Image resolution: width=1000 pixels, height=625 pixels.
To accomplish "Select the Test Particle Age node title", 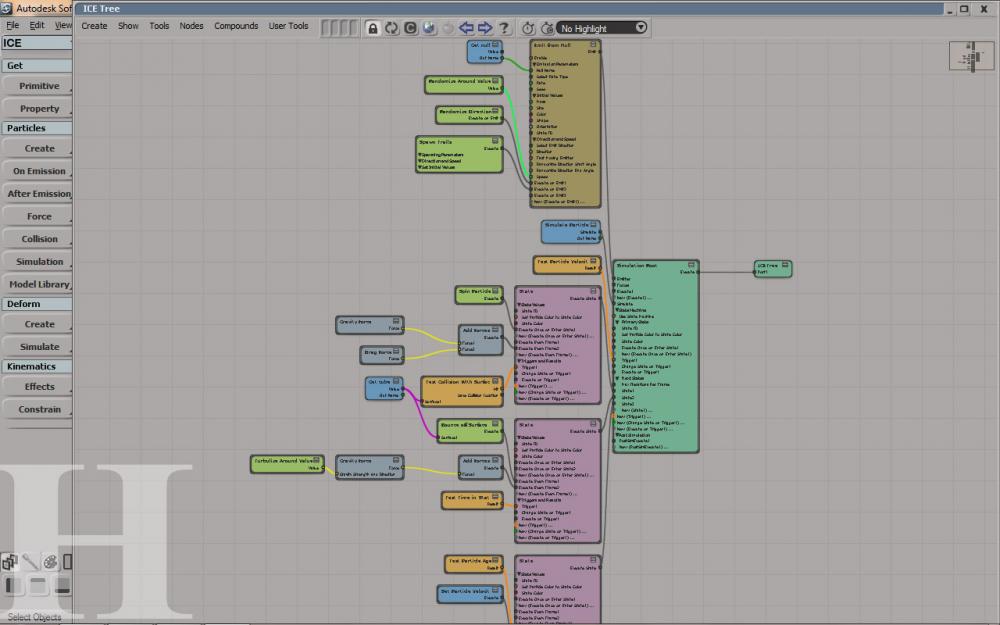I will click(470, 561).
